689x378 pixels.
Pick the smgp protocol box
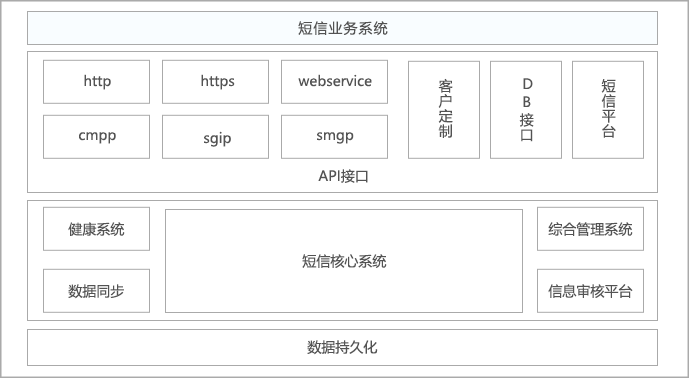click(x=334, y=137)
